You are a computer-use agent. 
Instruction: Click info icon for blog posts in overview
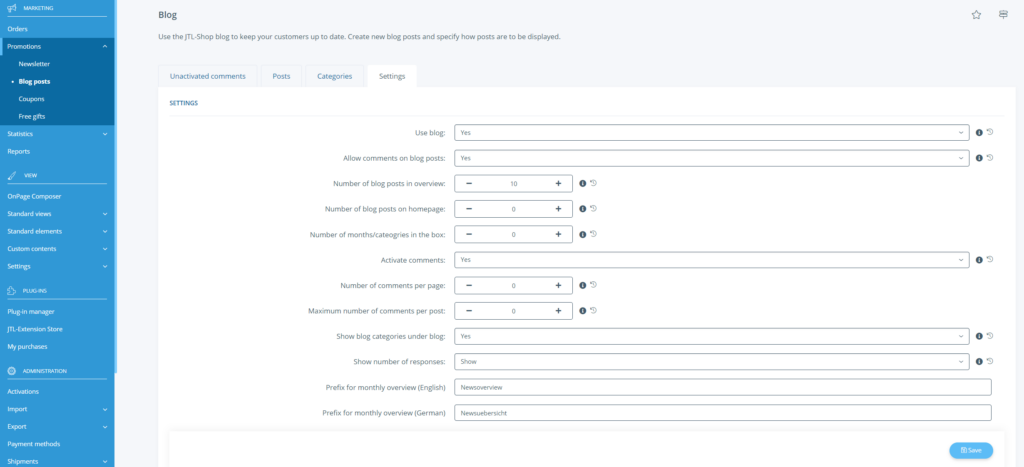click(582, 183)
